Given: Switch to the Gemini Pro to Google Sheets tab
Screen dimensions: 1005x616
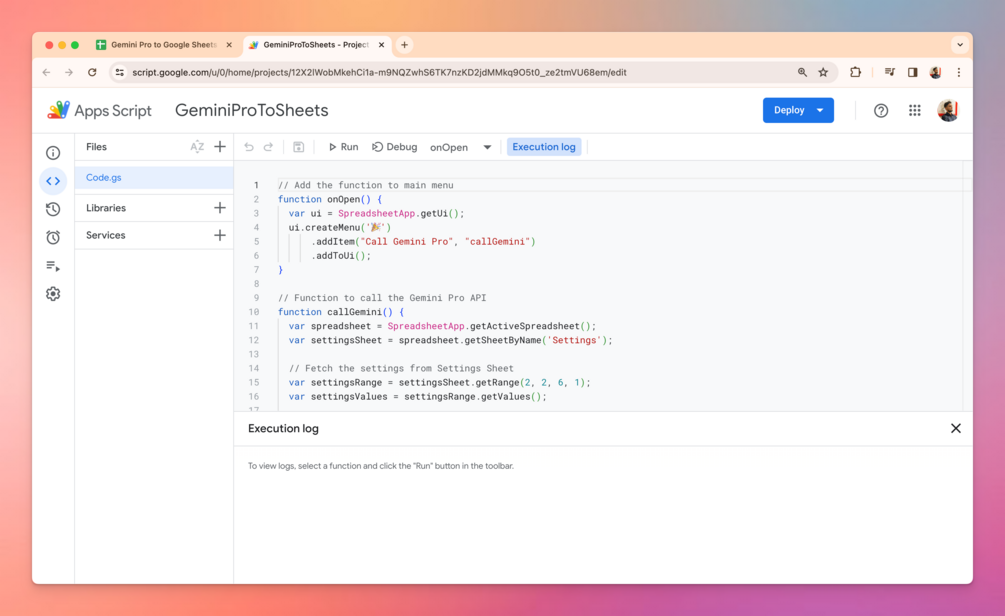Looking at the screenshot, I should pyautogui.click(x=160, y=44).
